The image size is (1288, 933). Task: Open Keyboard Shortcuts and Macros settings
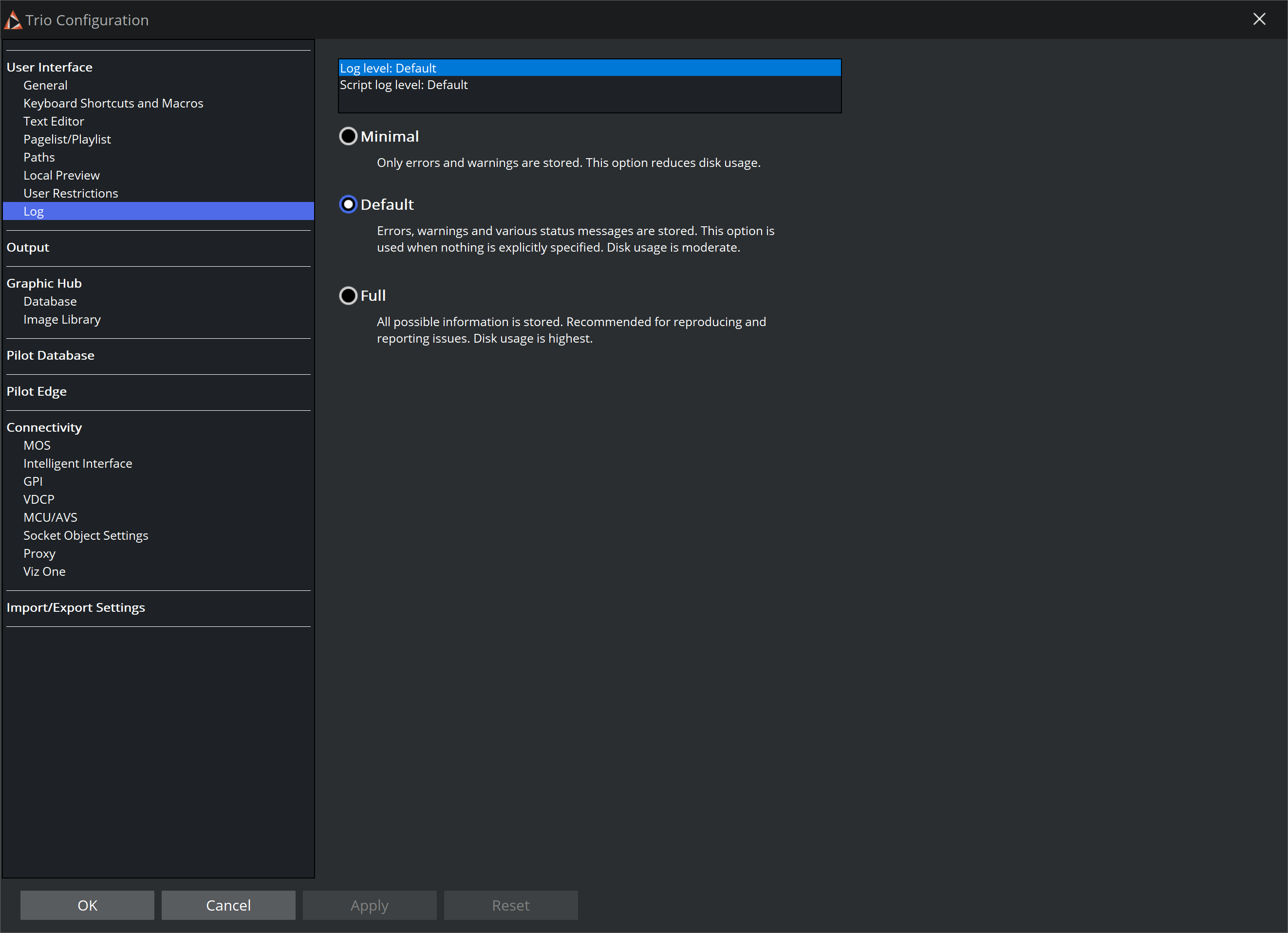click(113, 103)
